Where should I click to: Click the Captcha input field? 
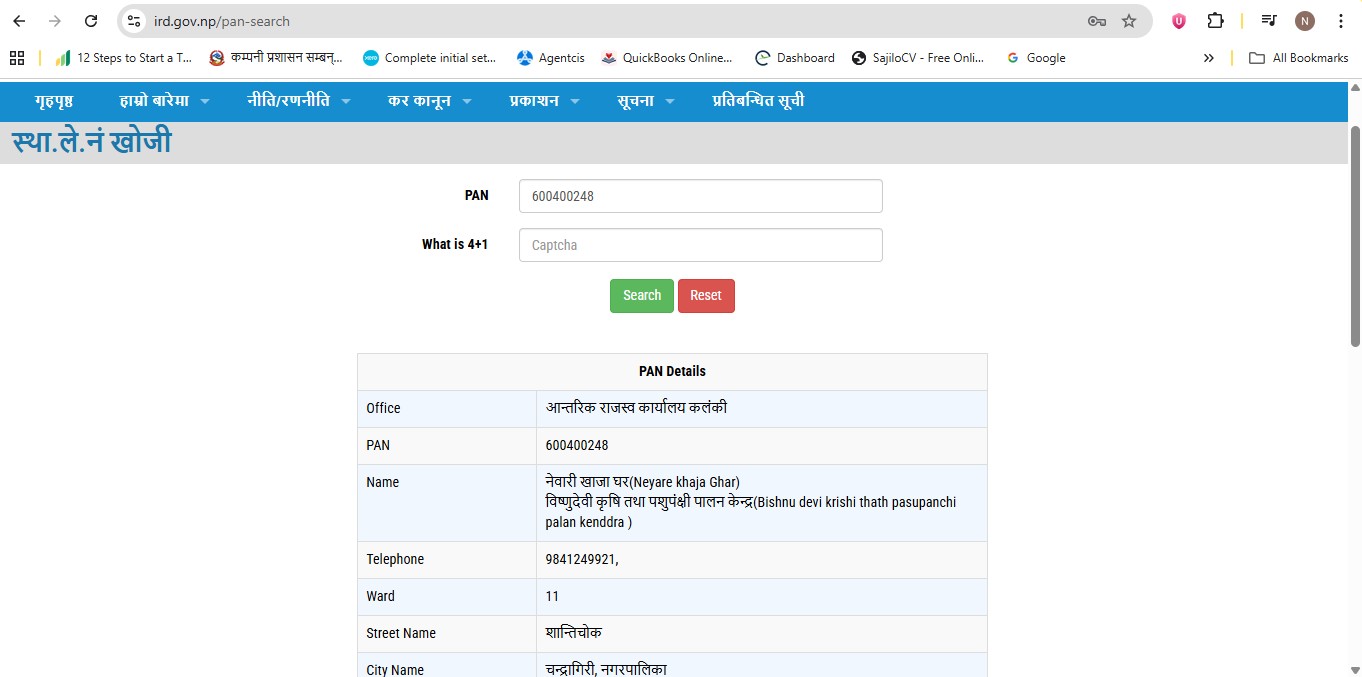tap(700, 245)
